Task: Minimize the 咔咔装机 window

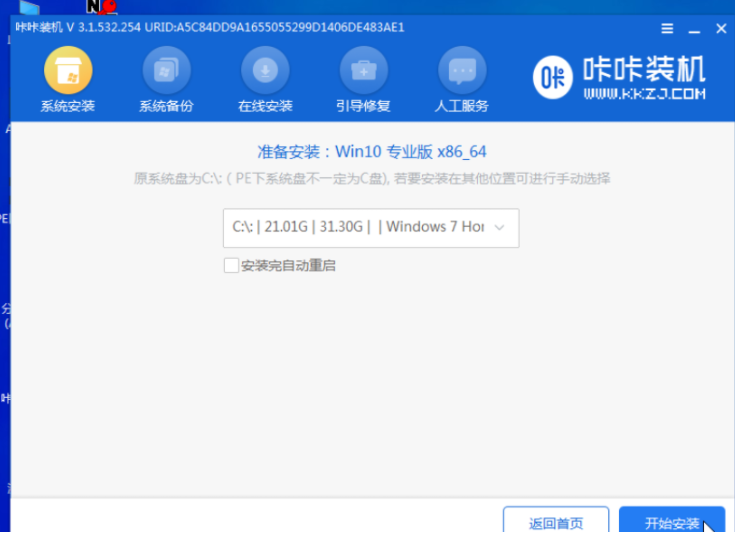Action: point(694,30)
